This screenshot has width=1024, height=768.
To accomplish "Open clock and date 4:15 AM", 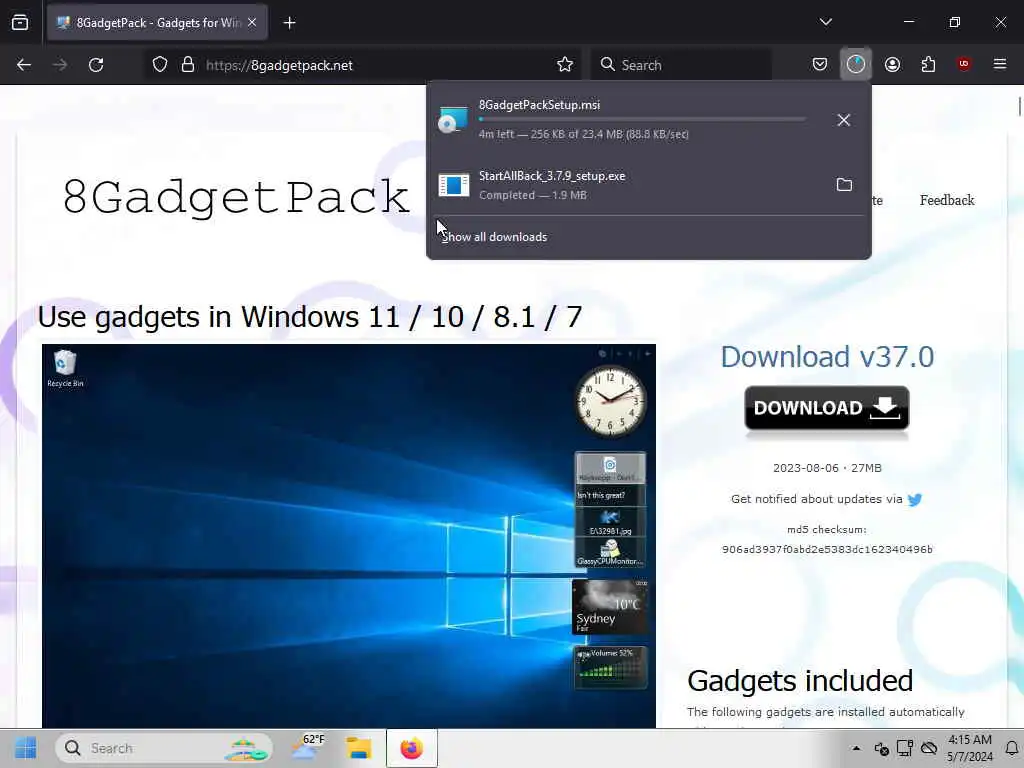I will click(970, 748).
